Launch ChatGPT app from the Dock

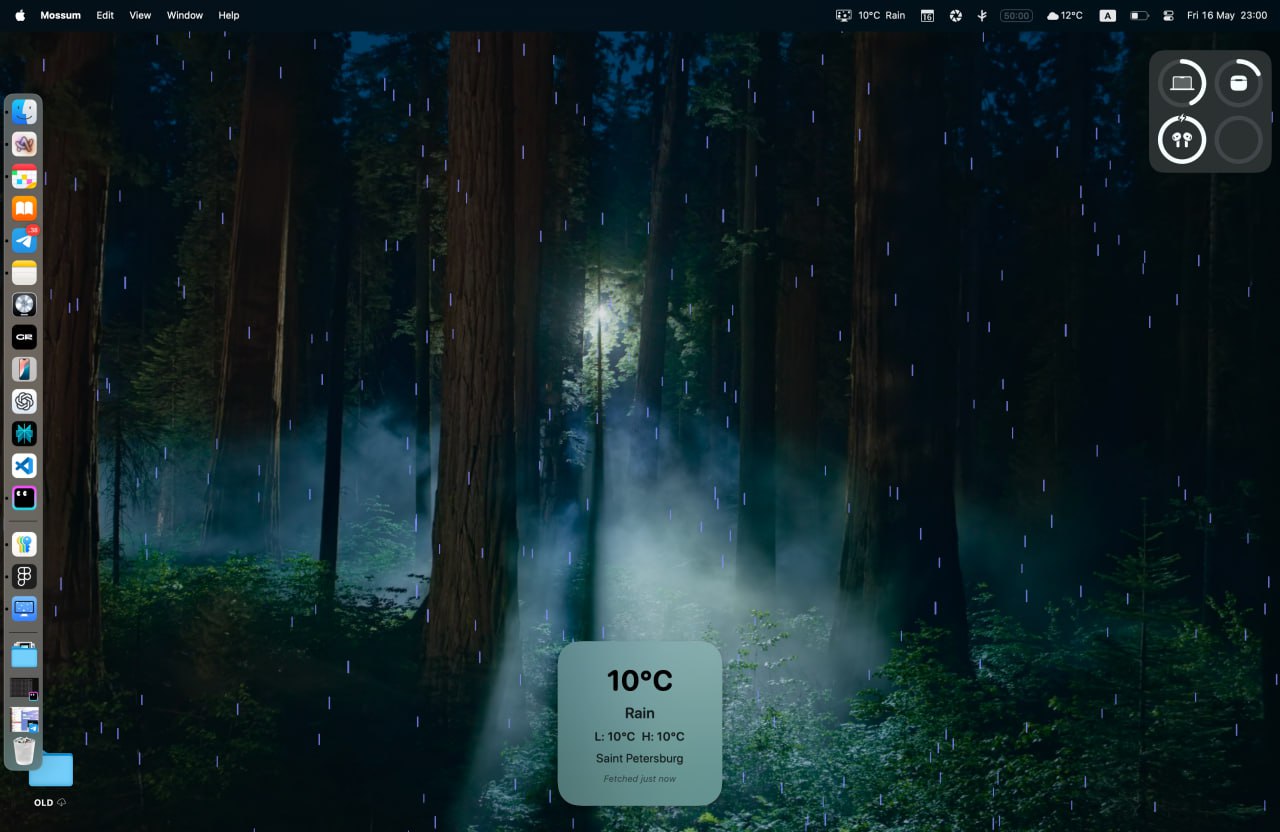coord(24,401)
